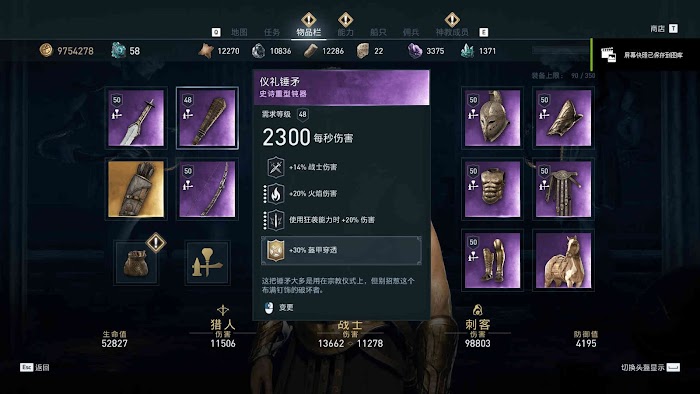
Task: Select the level 50 sword weapon slot
Action: click(136, 118)
